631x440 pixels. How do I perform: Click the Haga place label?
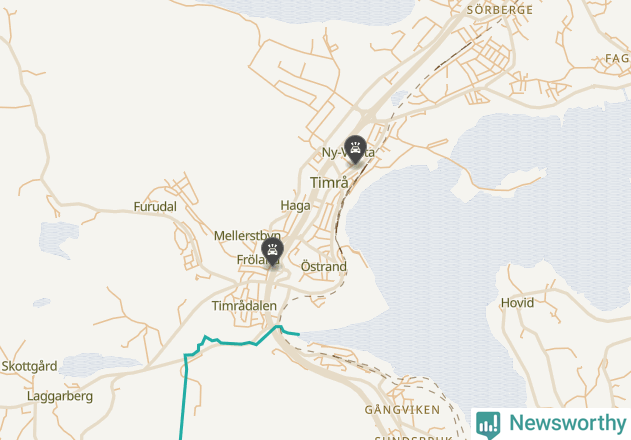point(295,205)
